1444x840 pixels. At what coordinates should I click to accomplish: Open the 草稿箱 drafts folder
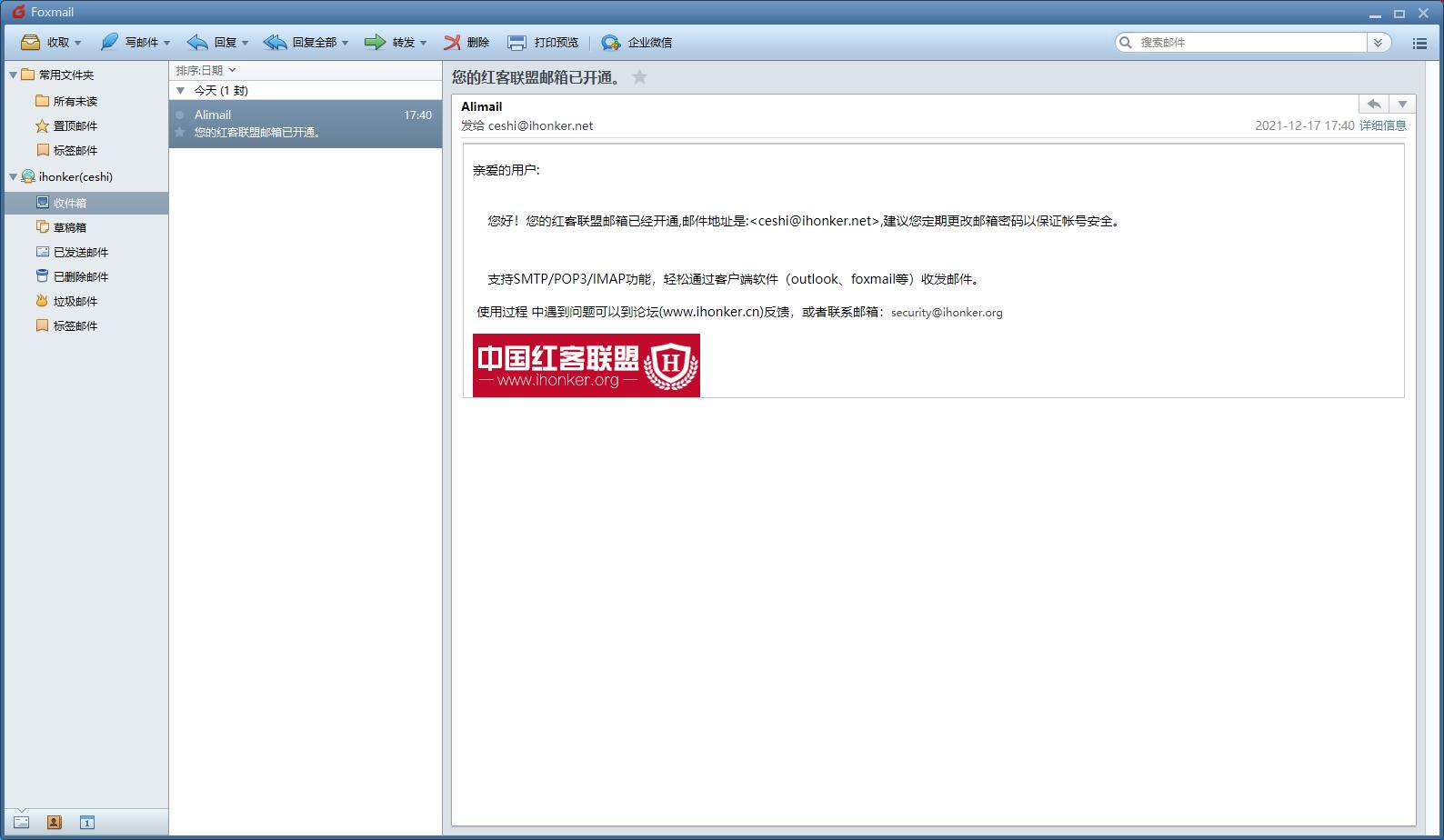[x=61, y=227]
